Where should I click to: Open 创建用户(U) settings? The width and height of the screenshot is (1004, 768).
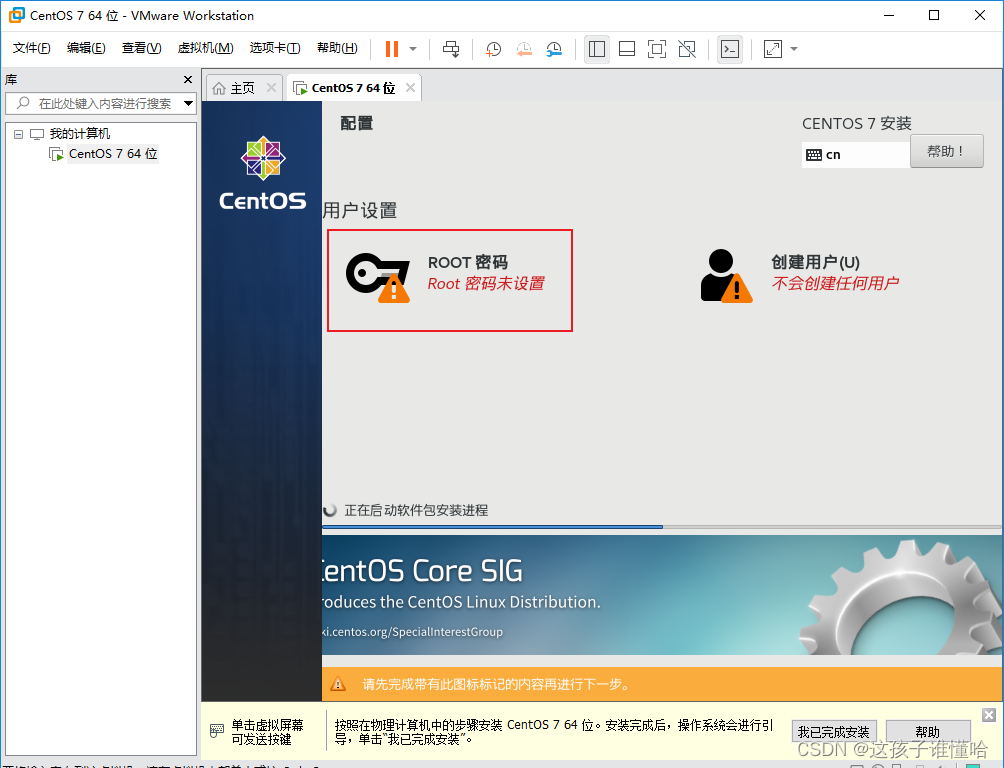click(x=800, y=276)
